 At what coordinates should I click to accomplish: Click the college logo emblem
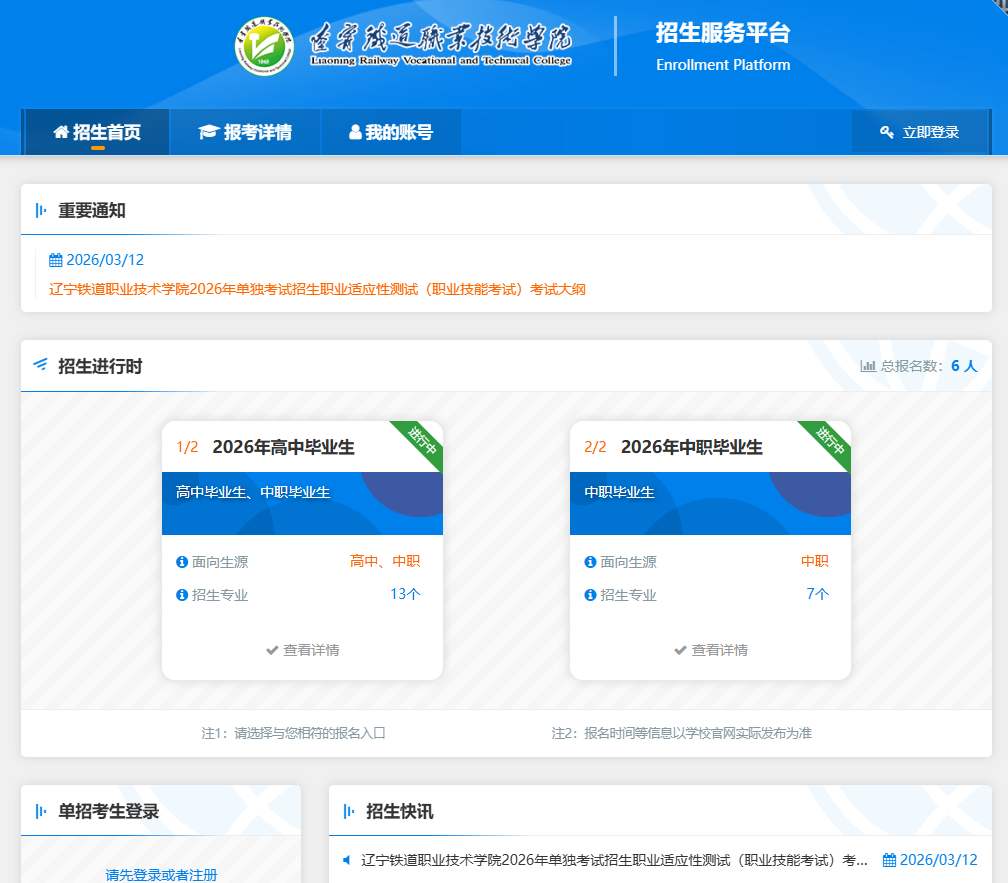pyautogui.click(x=264, y=46)
